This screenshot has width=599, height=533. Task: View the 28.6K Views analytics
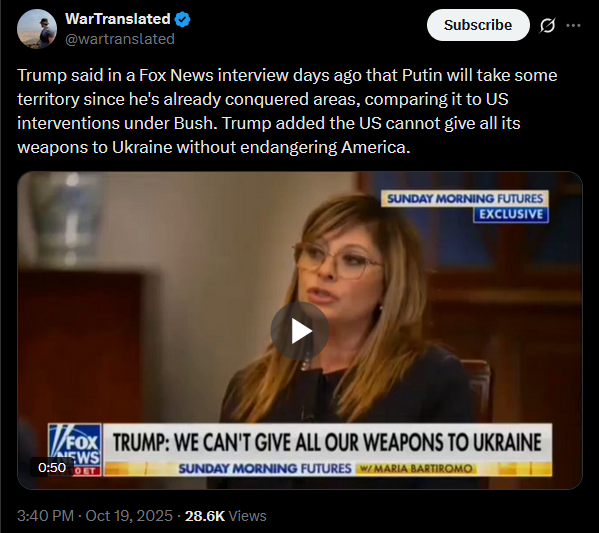[225, 516]
